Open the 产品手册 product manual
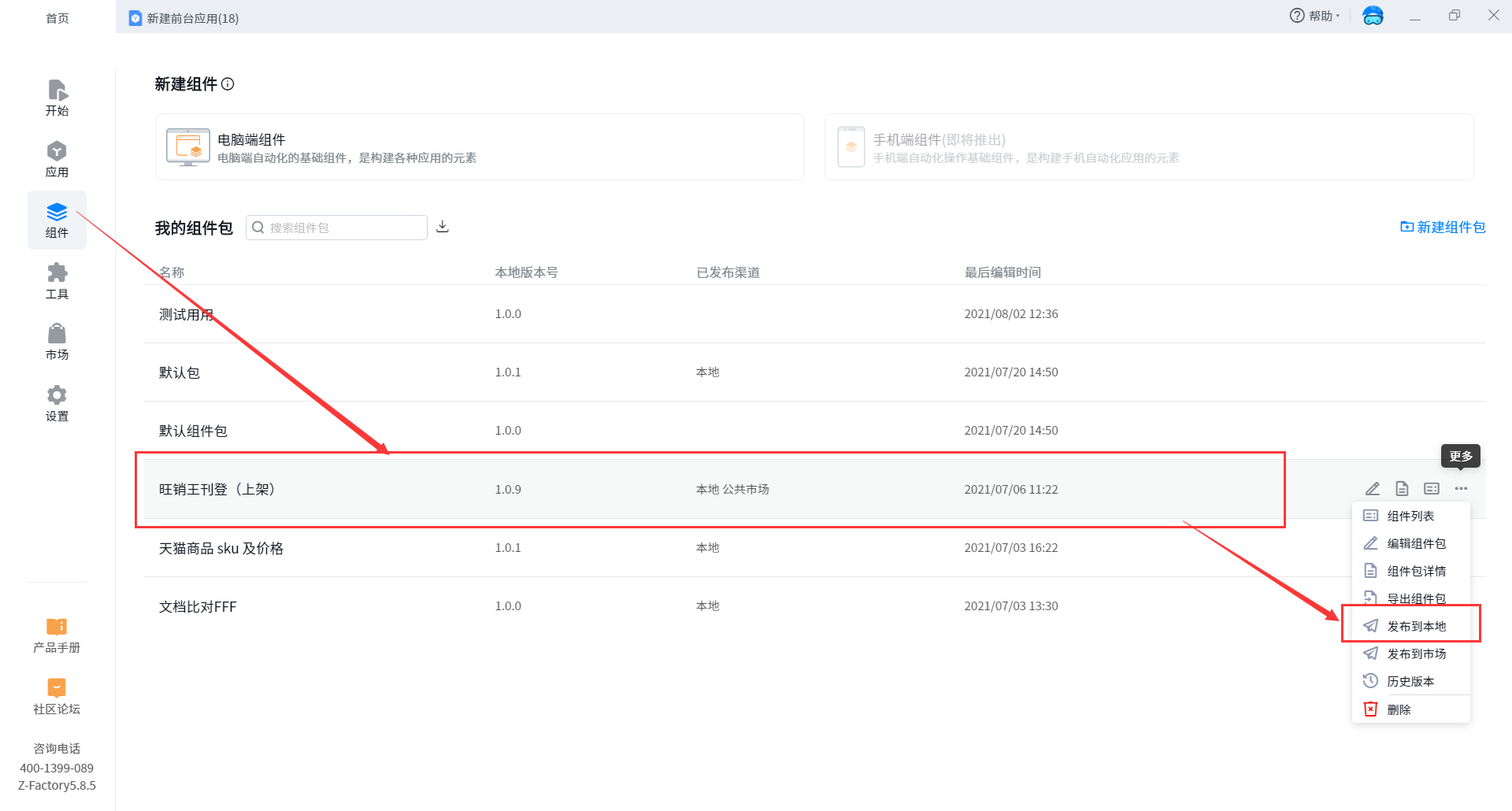This screenshot has height=811, width=1512. click(57, 635)
